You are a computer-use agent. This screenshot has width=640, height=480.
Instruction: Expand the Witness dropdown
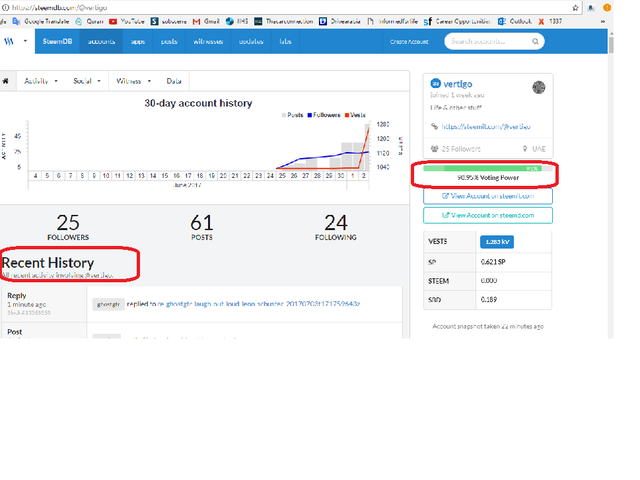pos(135,81)
